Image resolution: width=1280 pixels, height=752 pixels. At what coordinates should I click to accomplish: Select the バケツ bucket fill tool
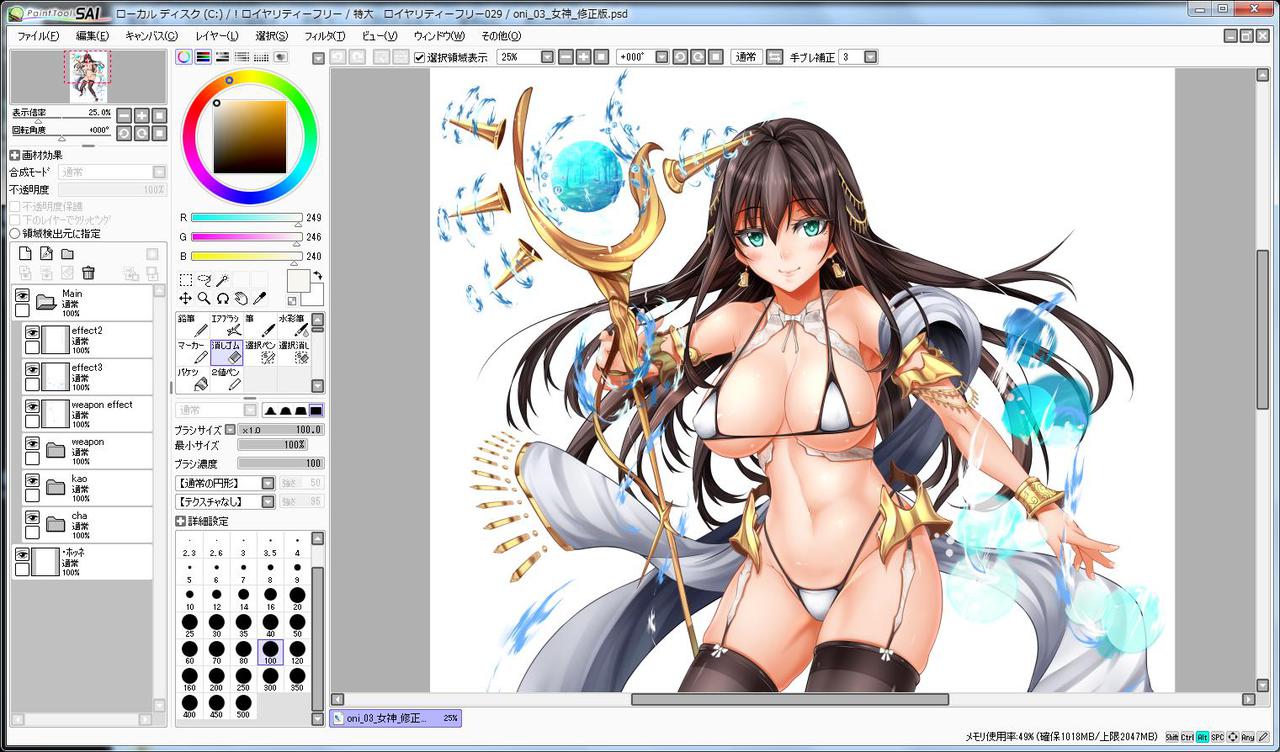tap(192, 379)
